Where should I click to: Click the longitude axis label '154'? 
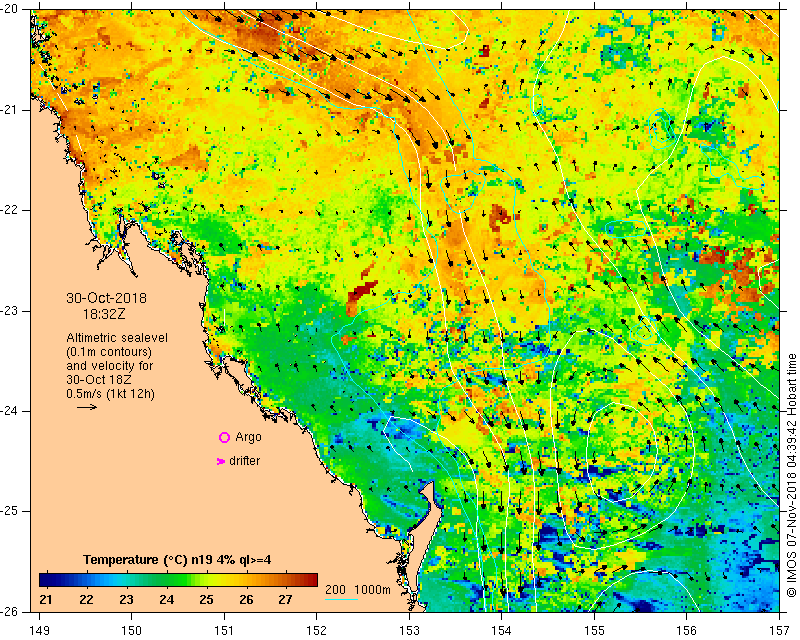tap(502, 630)
